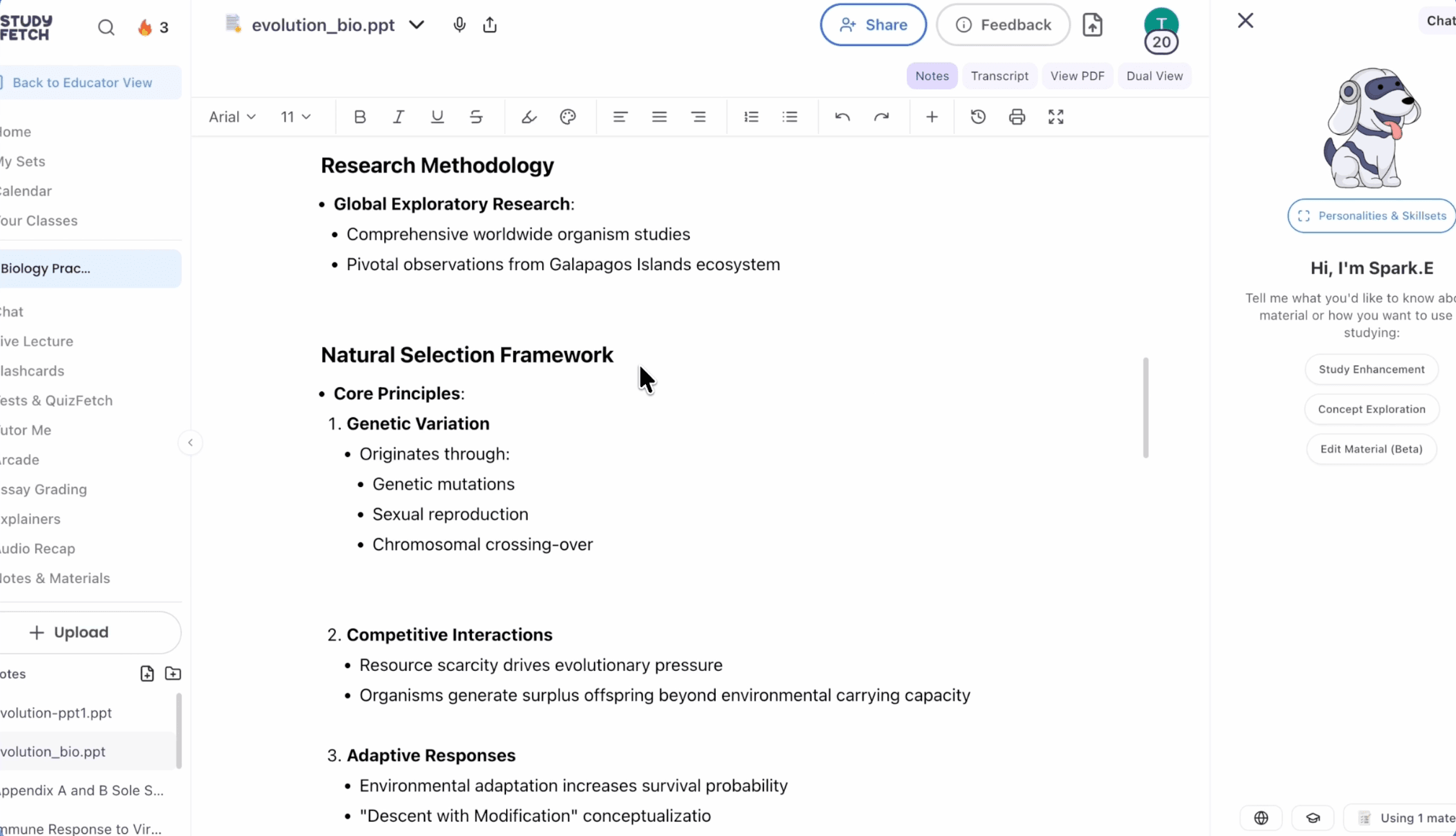
Task: Insert a bulleted list
Action: click(790, 117)
